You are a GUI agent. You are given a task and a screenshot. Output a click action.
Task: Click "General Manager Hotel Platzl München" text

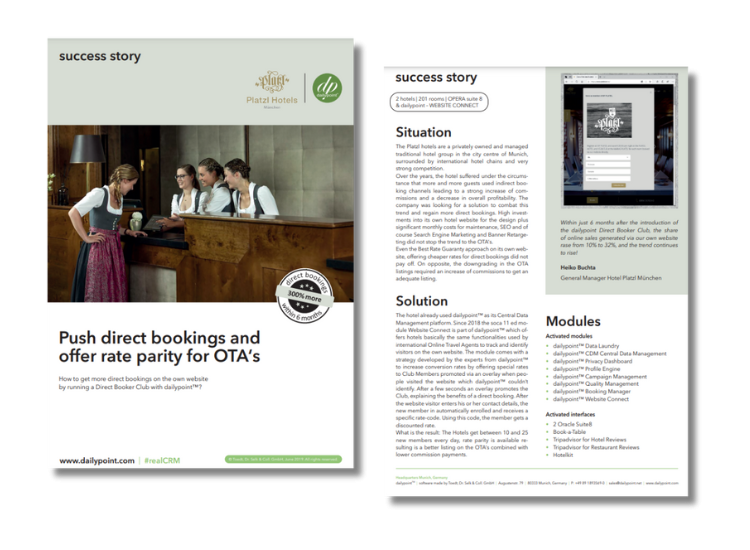coord(611,278)
